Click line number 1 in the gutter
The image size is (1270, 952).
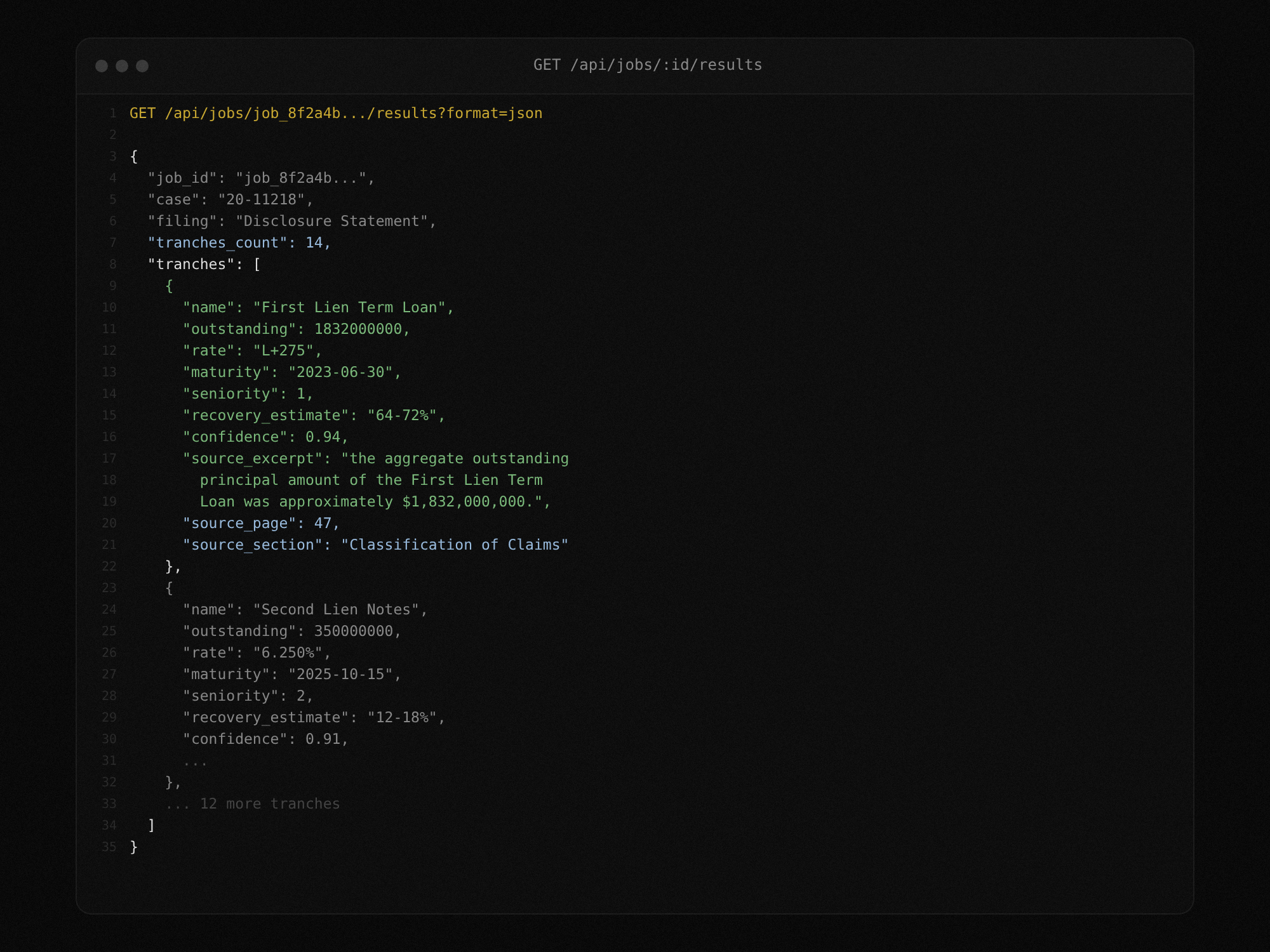pos(113,113)
